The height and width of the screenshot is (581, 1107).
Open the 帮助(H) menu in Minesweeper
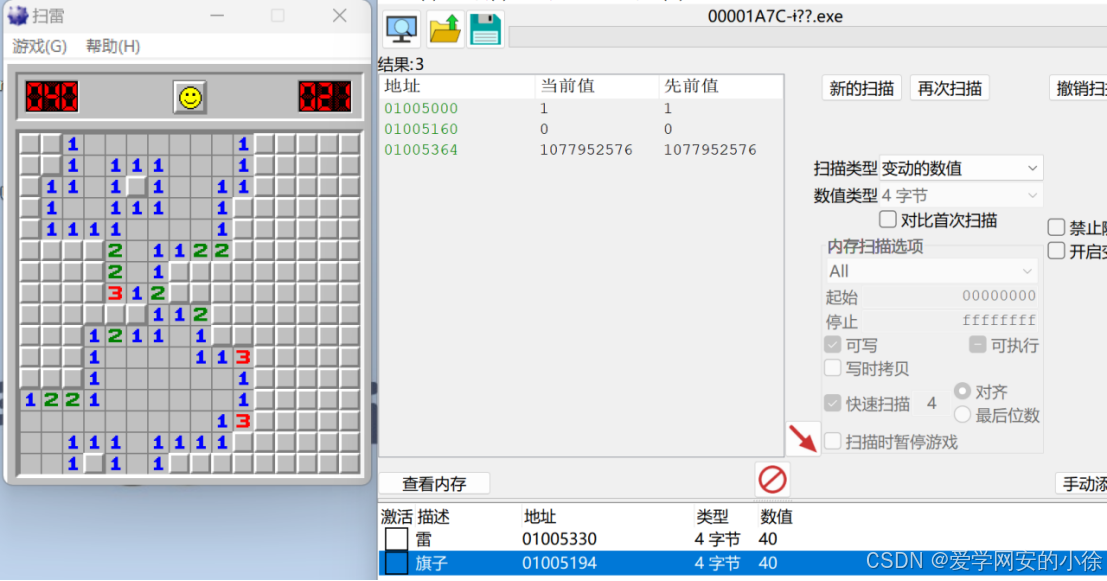pyautogui.click(x=113, y=47)
